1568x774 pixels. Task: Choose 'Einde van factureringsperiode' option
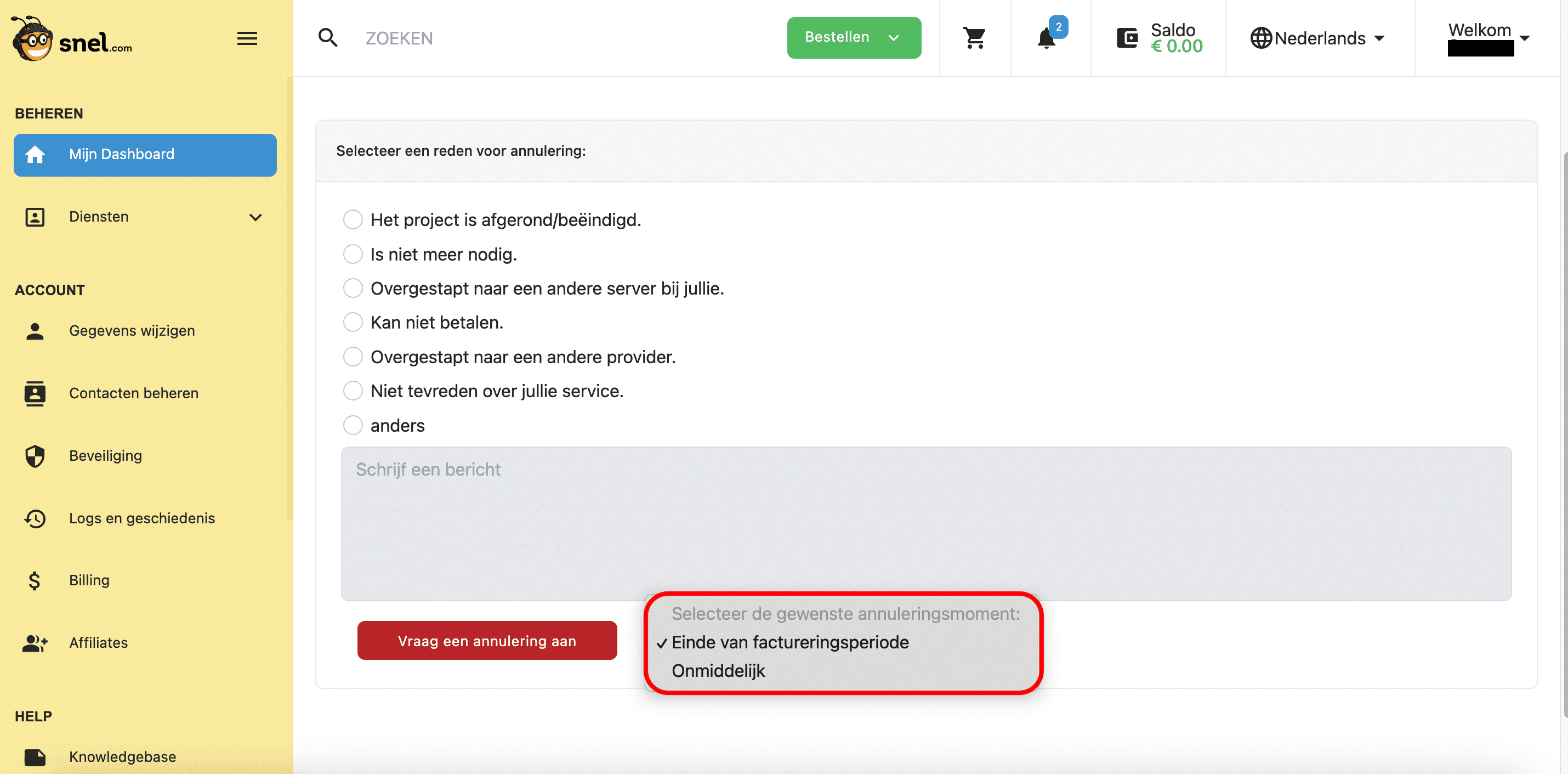tap(789, 642)
